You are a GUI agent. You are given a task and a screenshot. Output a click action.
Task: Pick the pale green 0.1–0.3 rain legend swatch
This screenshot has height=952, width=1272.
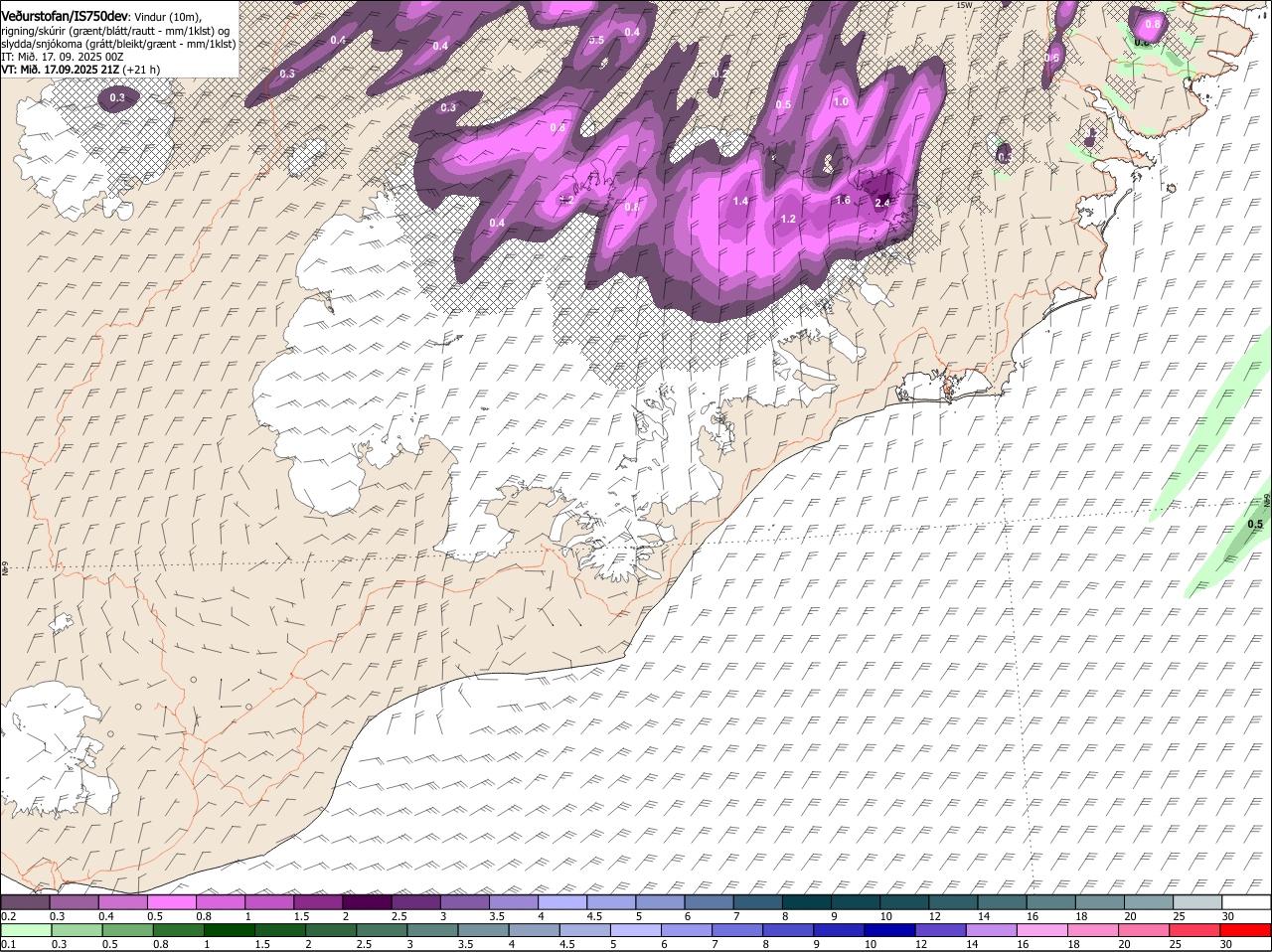click(x=26, y=931)
